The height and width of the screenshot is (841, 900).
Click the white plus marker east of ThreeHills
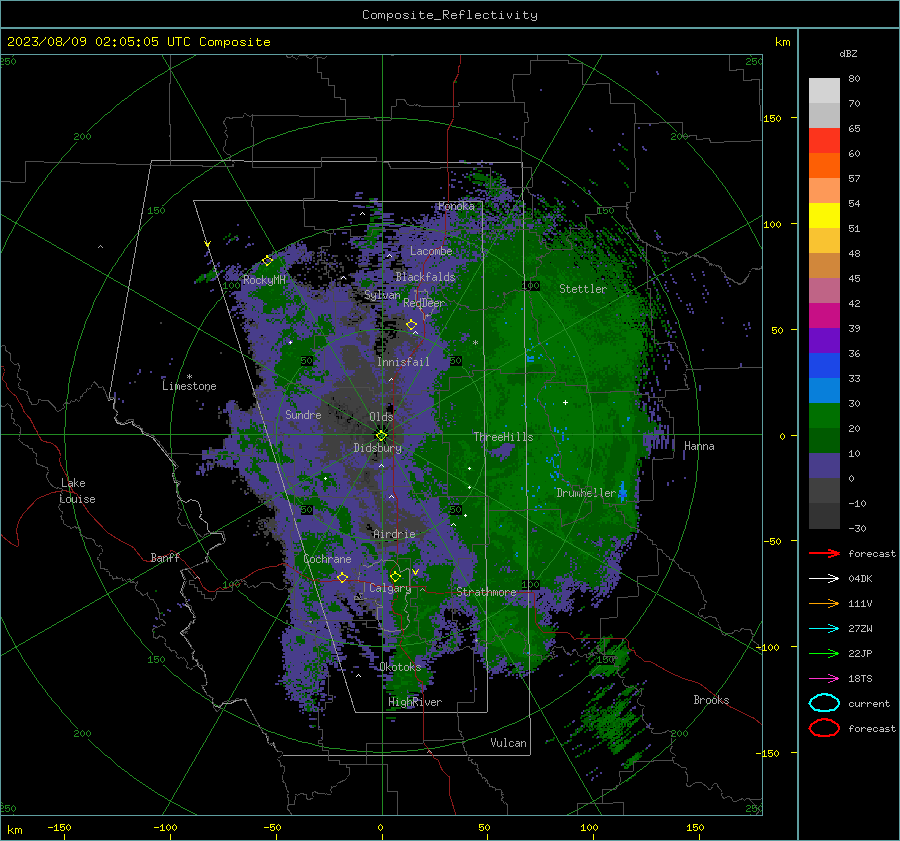click(565, 402)
